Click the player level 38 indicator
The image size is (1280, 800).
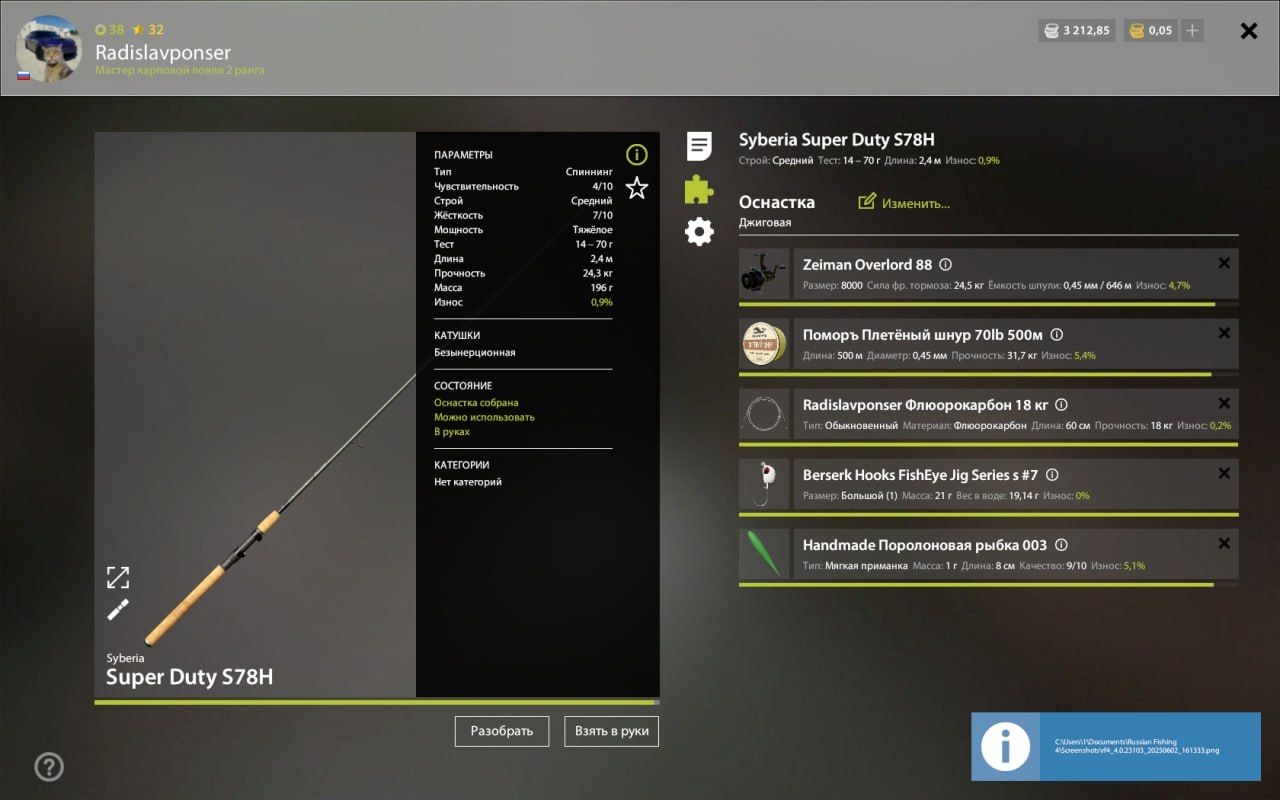pos(110,30)
